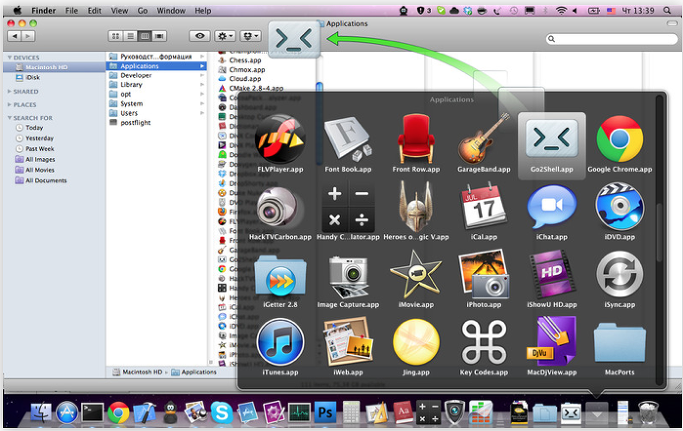Open Skype from the Dock
683x431 pixels.
pos(221,412)
